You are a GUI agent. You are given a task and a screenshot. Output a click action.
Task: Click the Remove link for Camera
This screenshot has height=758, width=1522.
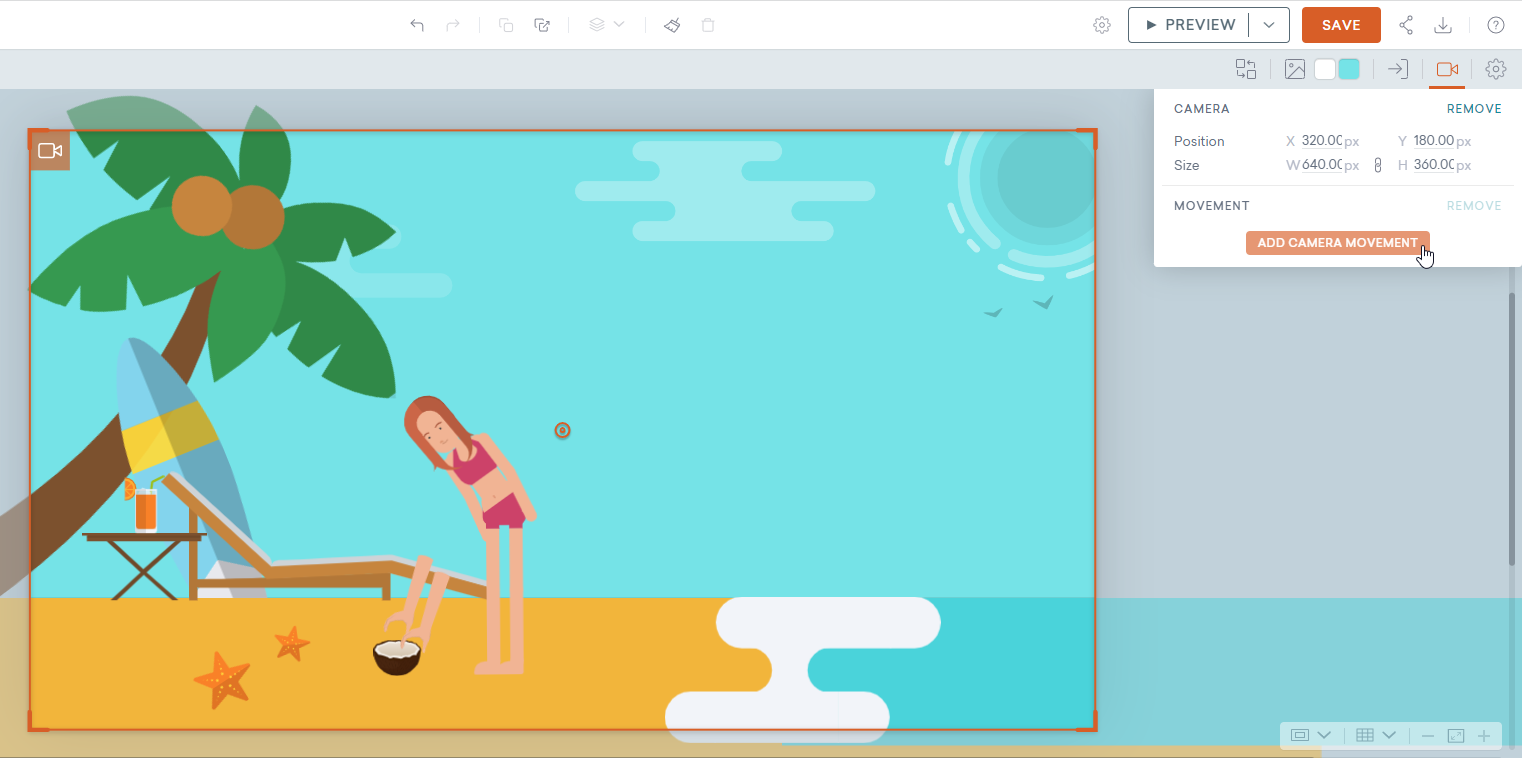[1473, 109]
